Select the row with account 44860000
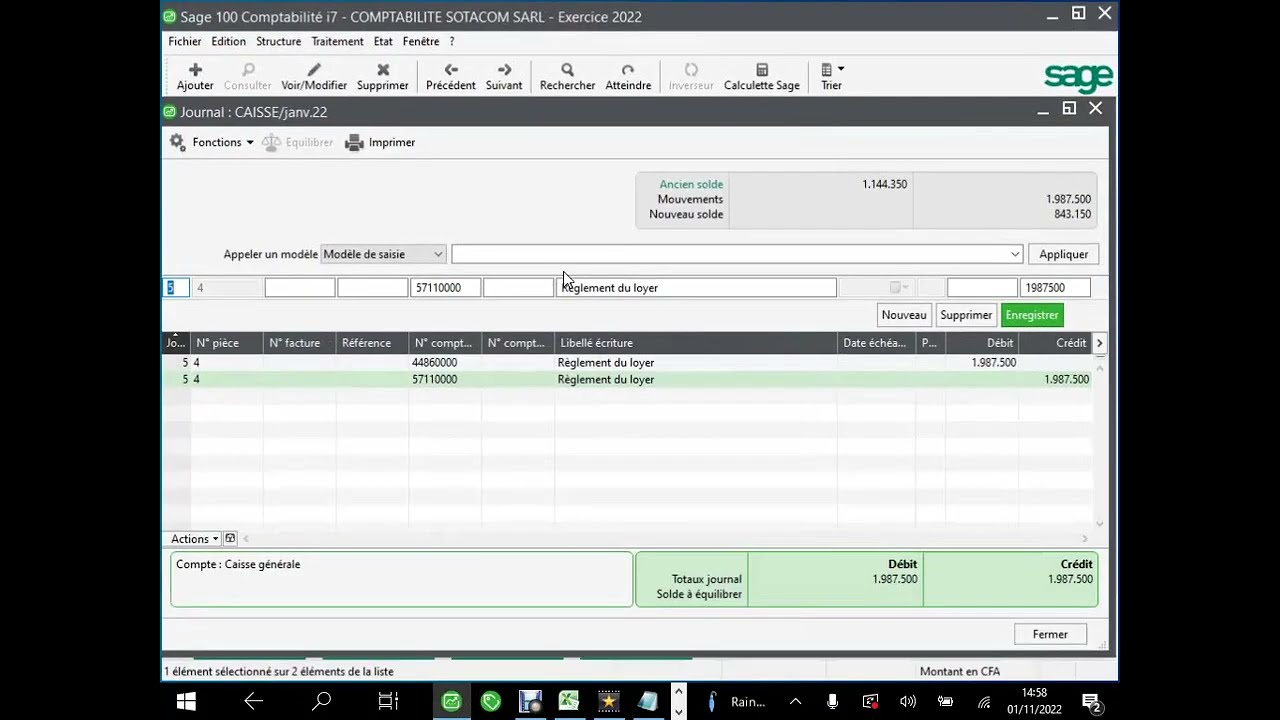The height and width of the screenshot is (720, 1280). pyautogui.click(x=627, y=363)
